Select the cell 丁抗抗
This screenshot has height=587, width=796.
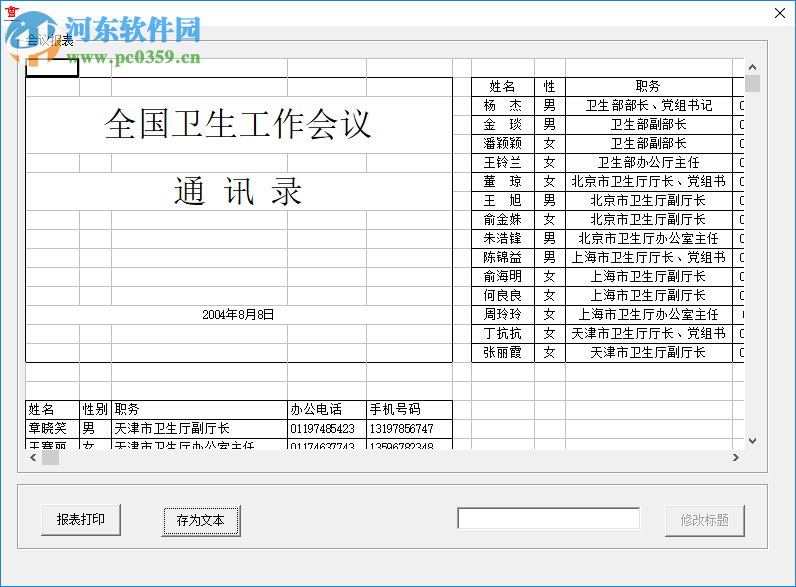point(503,334)
